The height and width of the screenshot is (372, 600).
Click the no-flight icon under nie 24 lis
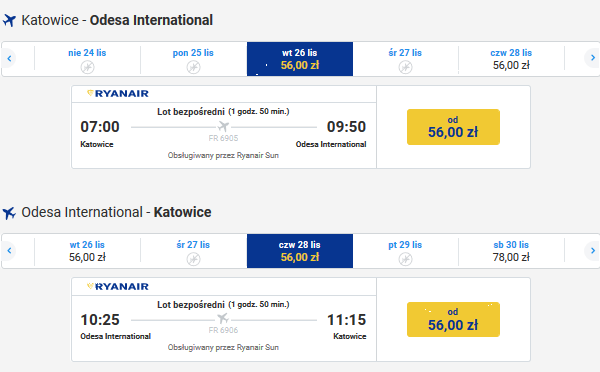coord(87,67)
